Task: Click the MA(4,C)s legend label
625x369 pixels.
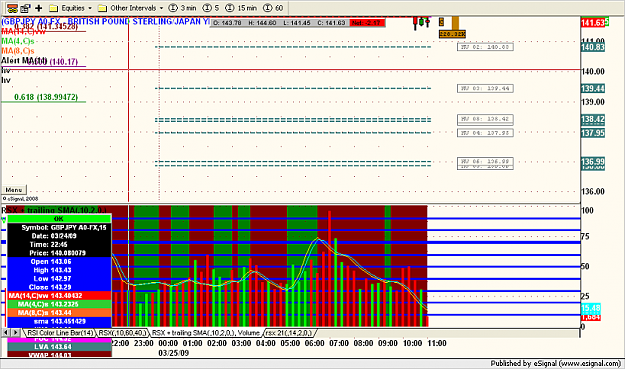Action: pyautogui.click(x=18, y=41)
